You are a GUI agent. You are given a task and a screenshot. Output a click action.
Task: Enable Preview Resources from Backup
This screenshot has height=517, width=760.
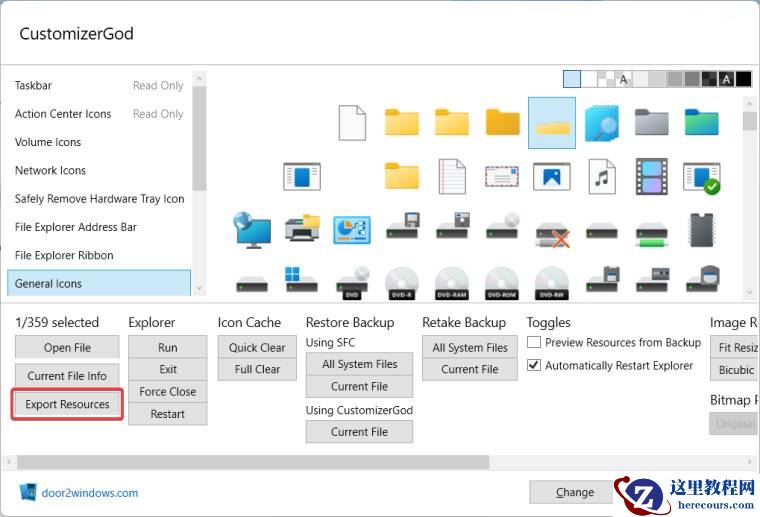click(534, 342)
